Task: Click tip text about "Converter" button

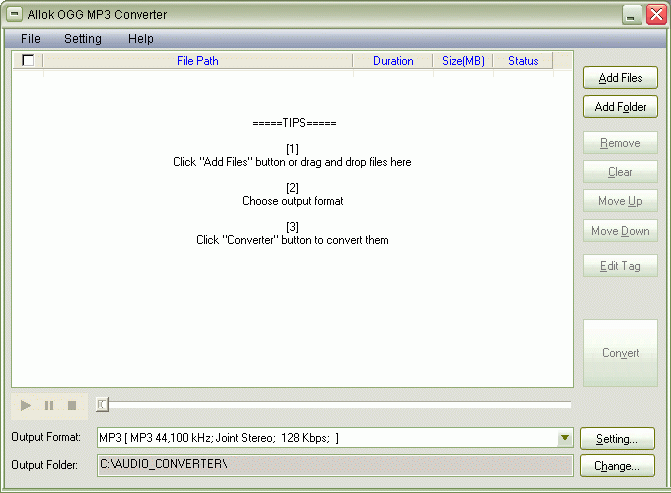Action: tap(292, 240)
